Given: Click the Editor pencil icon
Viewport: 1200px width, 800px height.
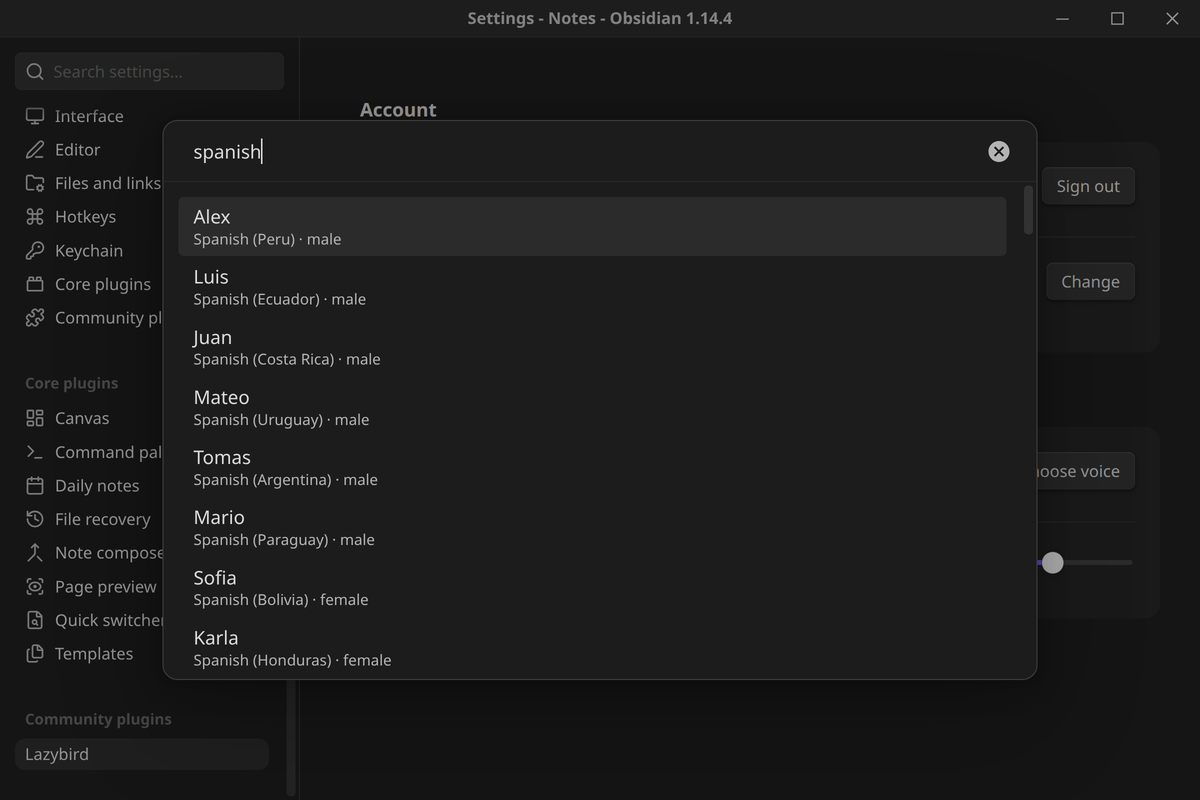Looking at the screenshot, I should pyautogui.click(x=35, y=150).
